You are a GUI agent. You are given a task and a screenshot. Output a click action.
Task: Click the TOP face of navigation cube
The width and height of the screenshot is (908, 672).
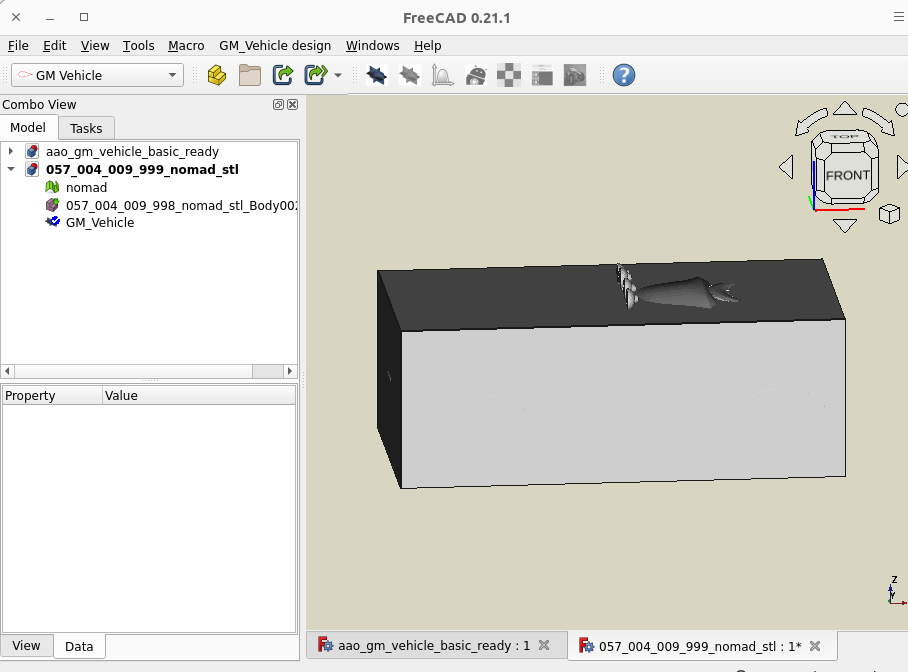pyautogui.click(x=845, y=137)
